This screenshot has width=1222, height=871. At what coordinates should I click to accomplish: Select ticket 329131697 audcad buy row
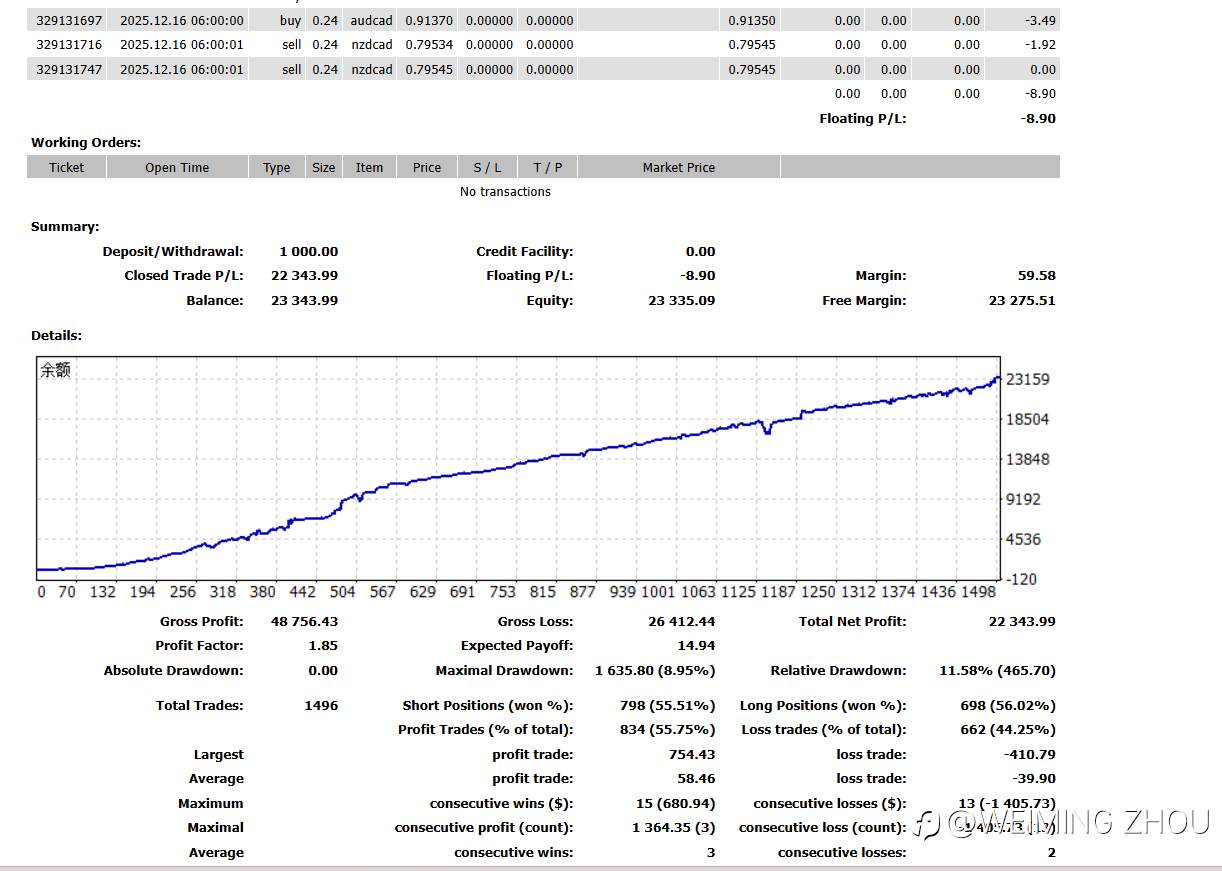point(69,20)
